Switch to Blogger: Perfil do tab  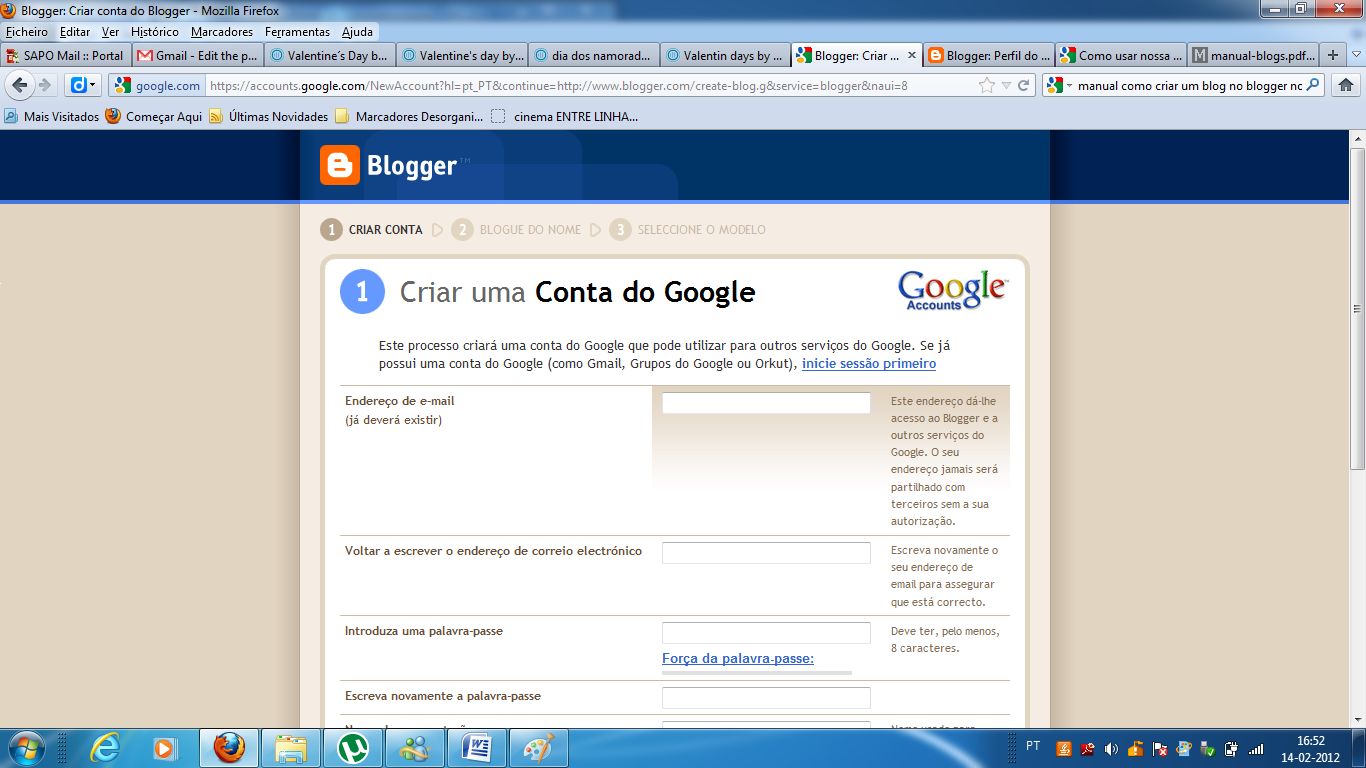coord(988,56)
